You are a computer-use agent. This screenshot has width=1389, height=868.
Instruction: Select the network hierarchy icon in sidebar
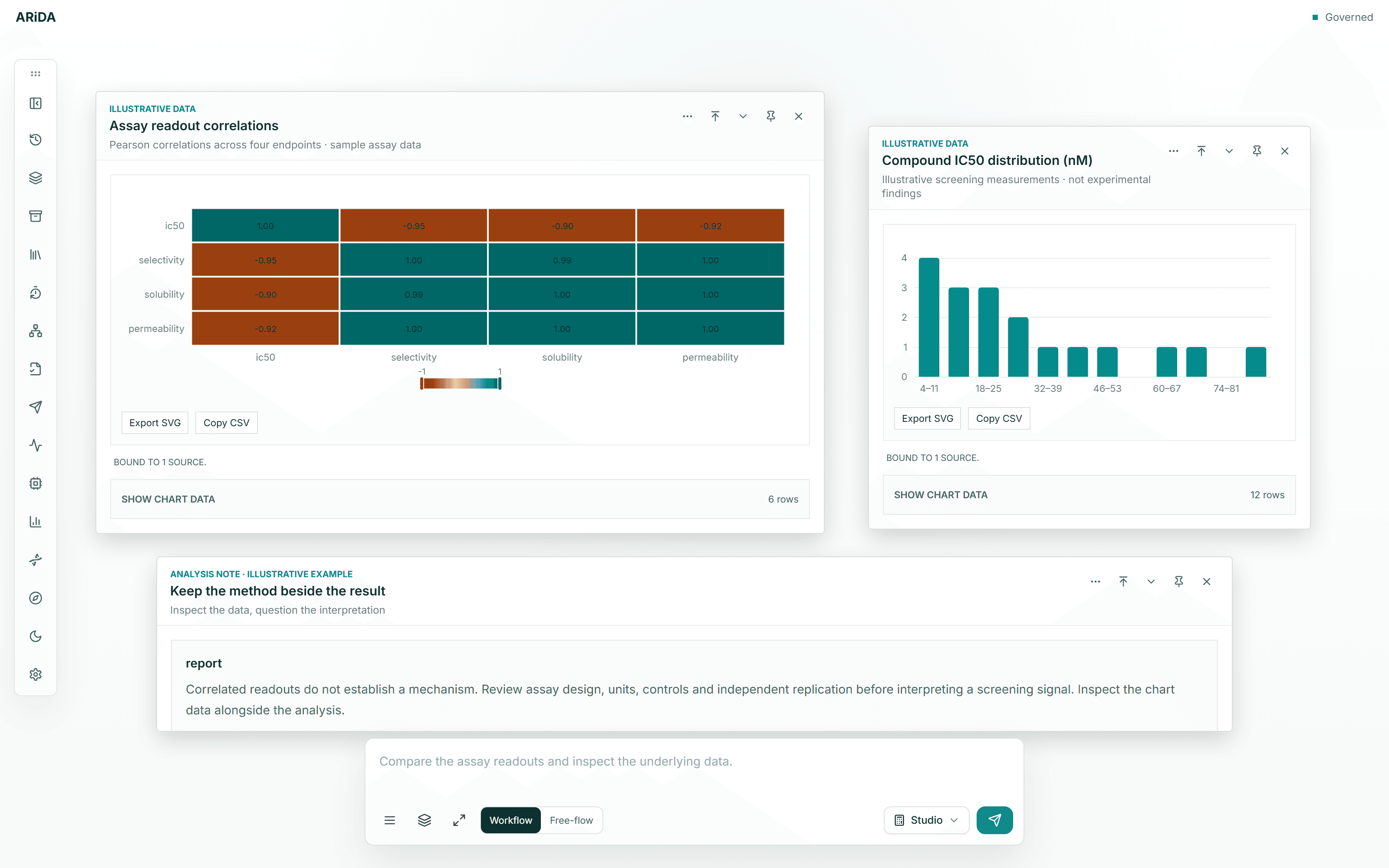point(36,331)
